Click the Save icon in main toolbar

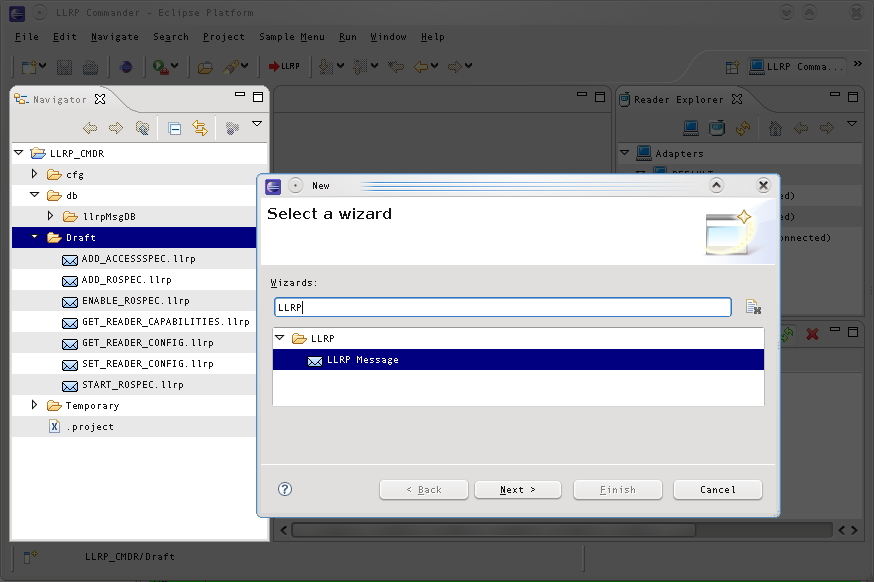(x=64, y=67)
